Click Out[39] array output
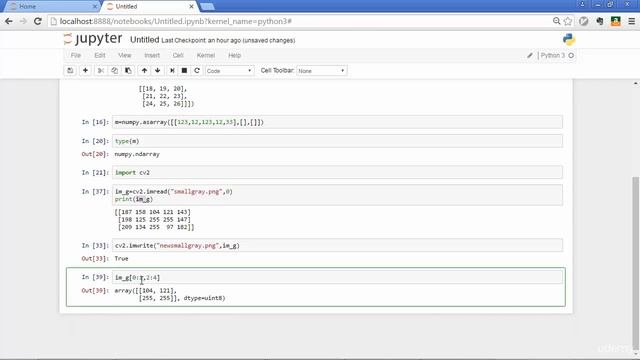This screenshot has height=360, width=640. pos(170,294)
